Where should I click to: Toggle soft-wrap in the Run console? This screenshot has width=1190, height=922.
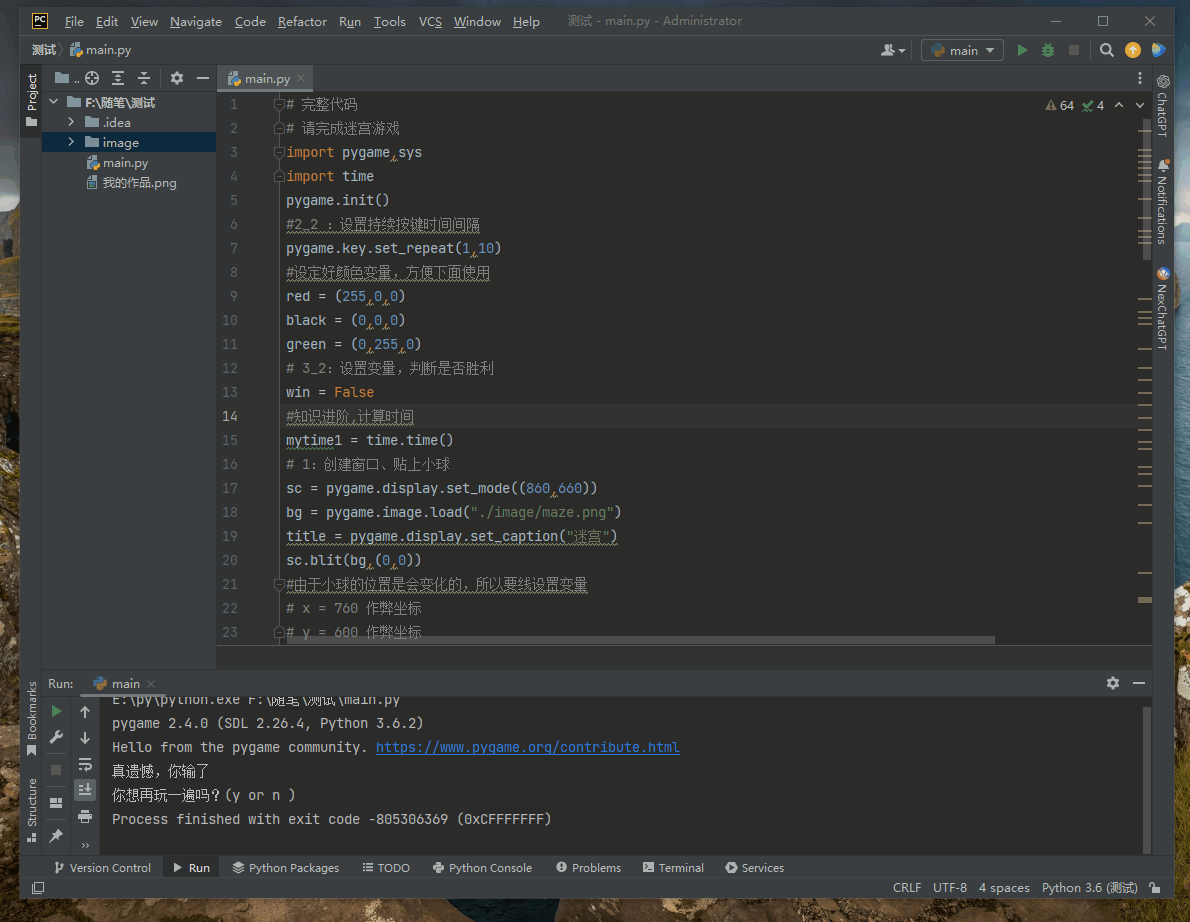point(85,764)
